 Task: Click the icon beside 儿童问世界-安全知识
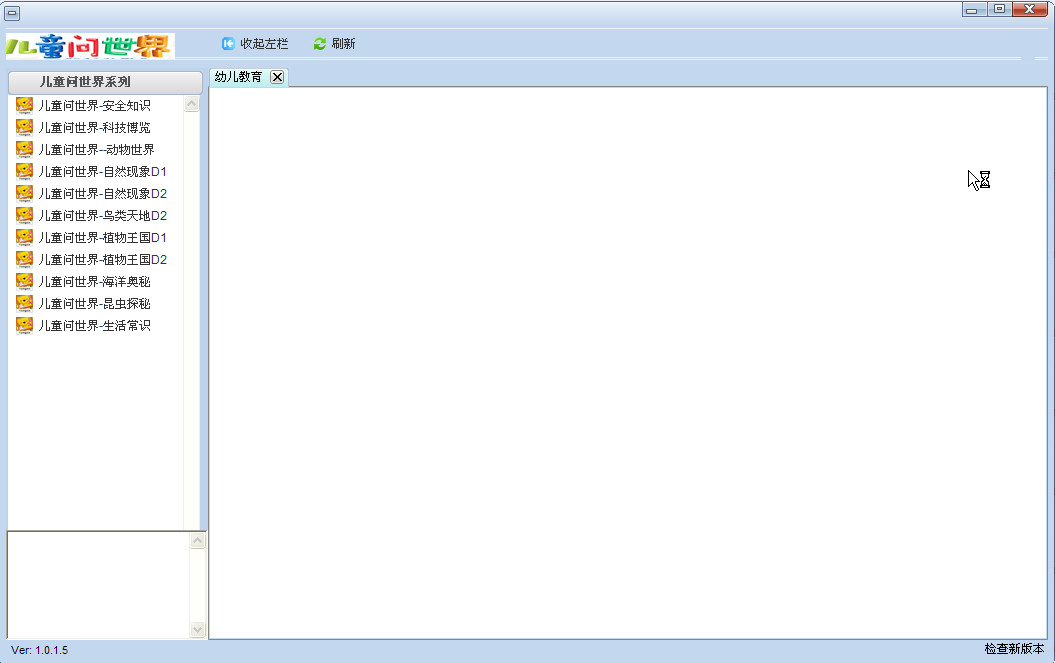click(24, 105)
